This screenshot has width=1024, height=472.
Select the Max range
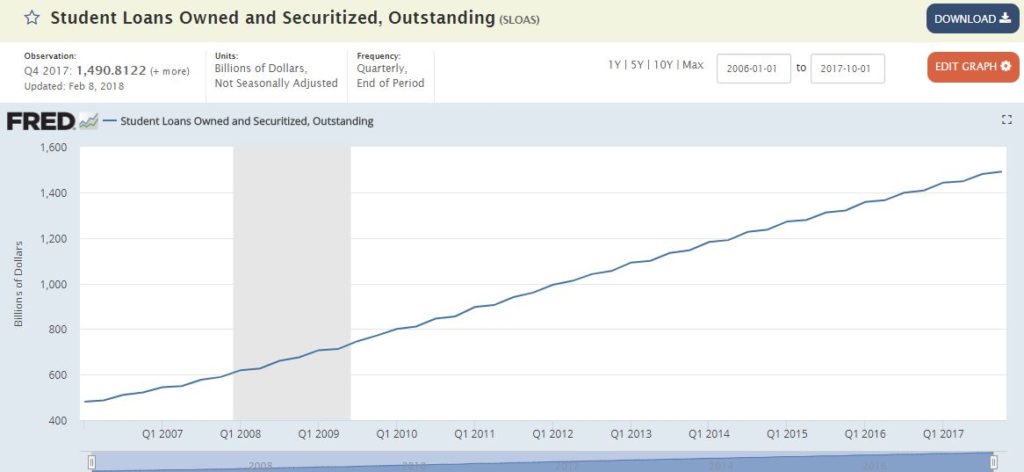pyautogui.click(x=693, y=65)
